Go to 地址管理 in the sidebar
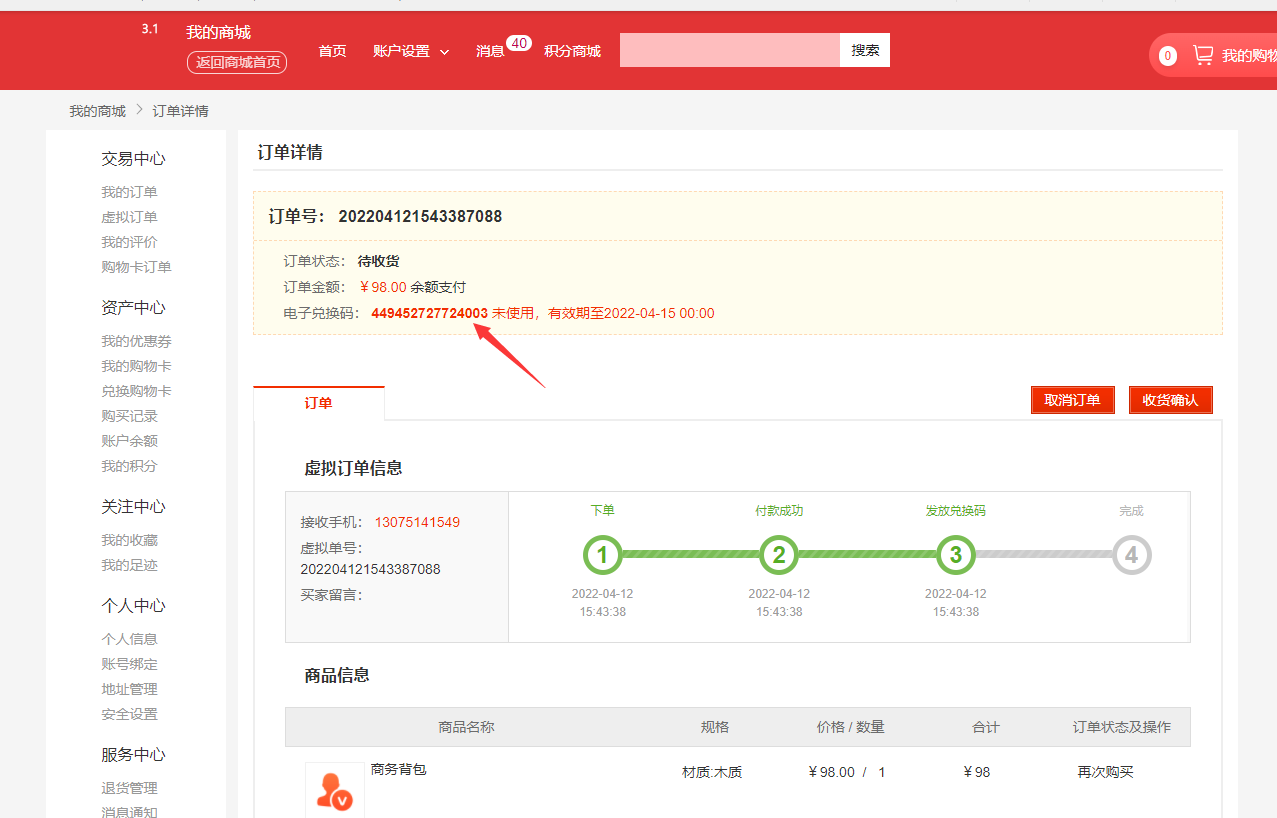1277x818 pixels. [x=129, y=689]
